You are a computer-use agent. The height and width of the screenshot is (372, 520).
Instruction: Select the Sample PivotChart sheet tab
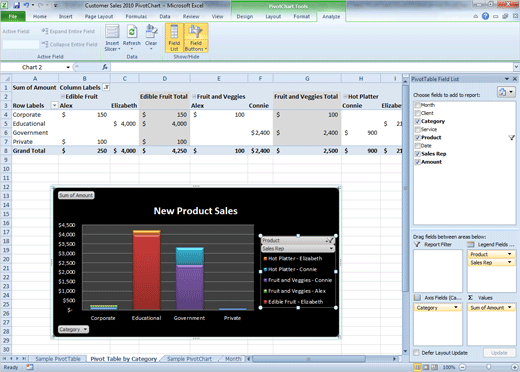(x=189, y=359)
